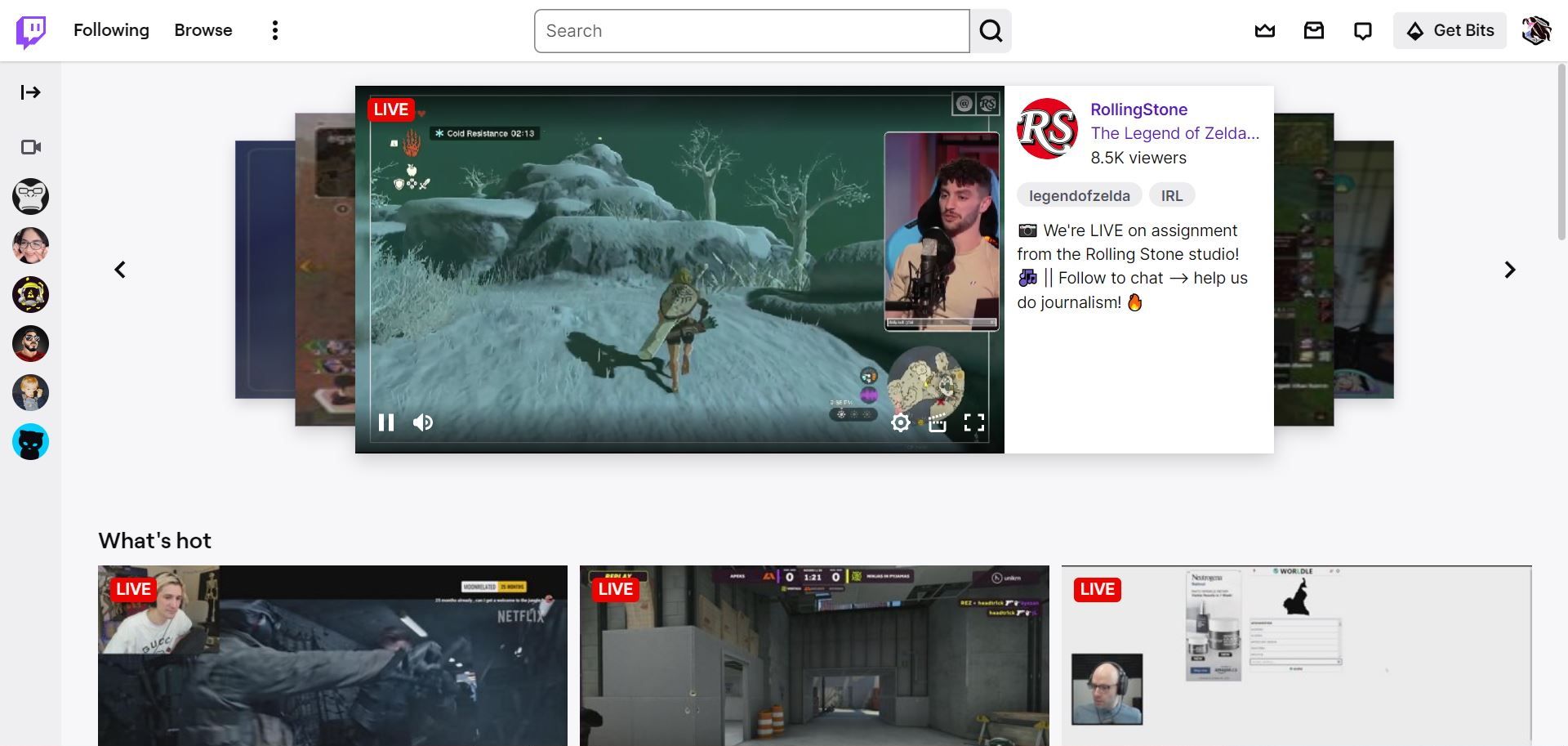Open the video player settings gear
This screenshot has width=1568, height=746.
coord(900,422)
